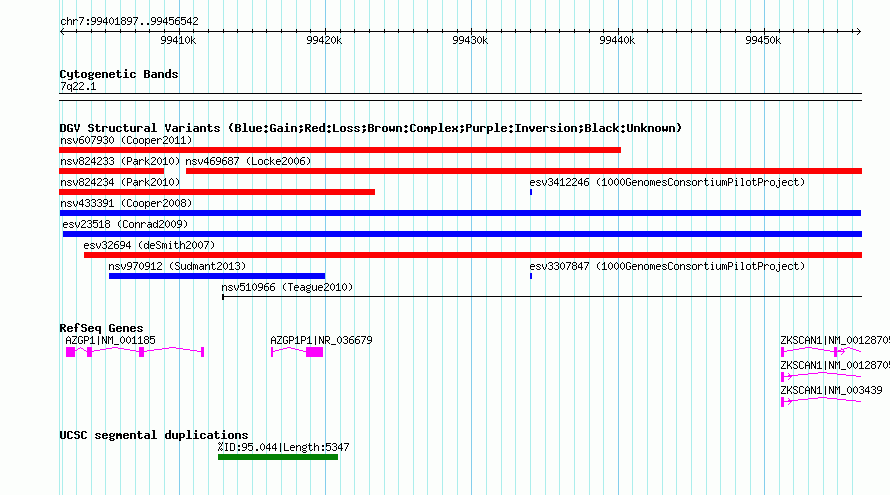Click the nsv824233 (Park2010) red bar
Image resolution: width=890 pixels, height=495 pixels.
point(112,171)
